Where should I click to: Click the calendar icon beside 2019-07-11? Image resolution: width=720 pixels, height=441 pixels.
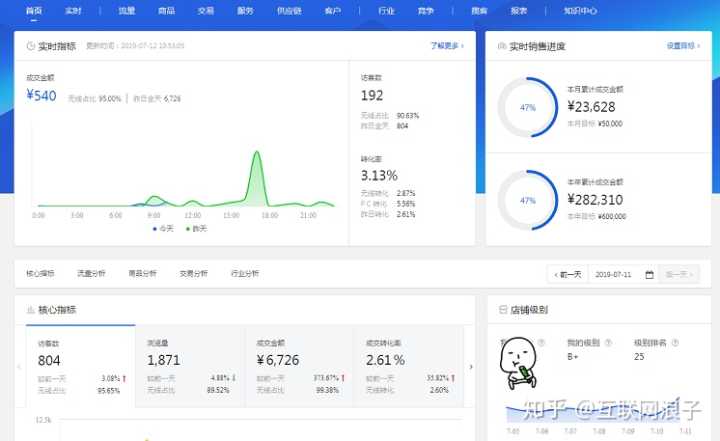coord(649,274)
